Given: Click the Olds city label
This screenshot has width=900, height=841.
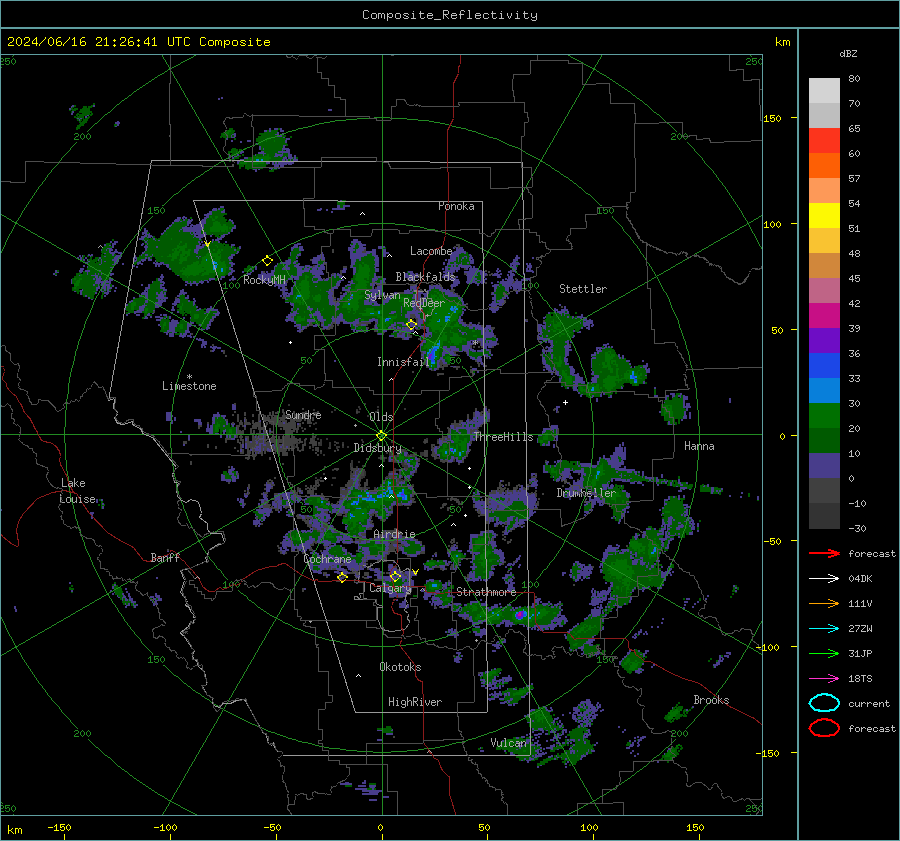Looking at the screenshot, I should coord(381,417).
